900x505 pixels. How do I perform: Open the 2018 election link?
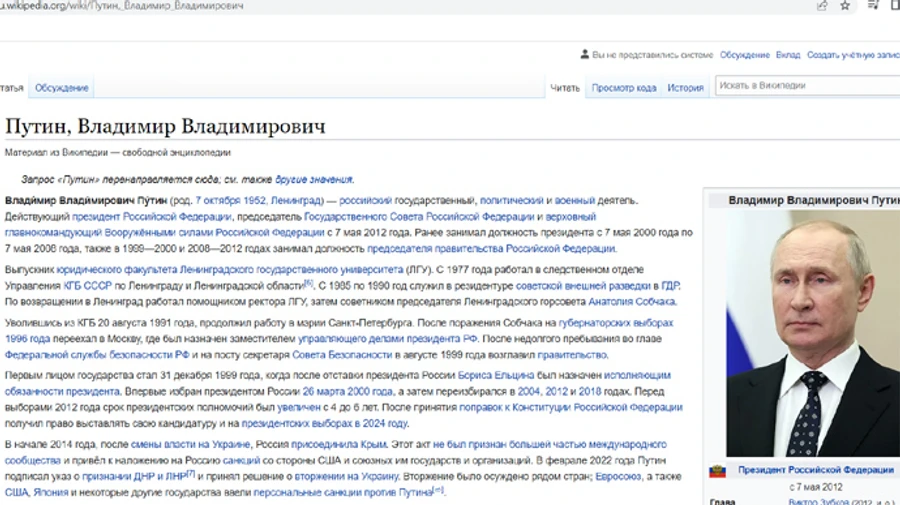point(589,391)
